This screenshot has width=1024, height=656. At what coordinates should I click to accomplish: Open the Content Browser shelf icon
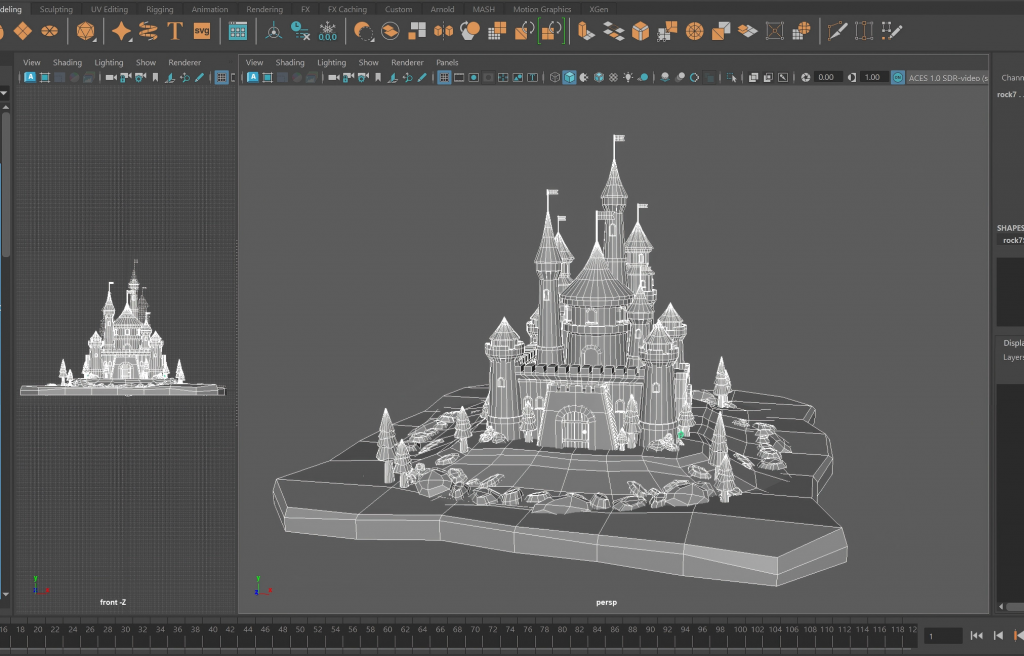tap(237, 31)
